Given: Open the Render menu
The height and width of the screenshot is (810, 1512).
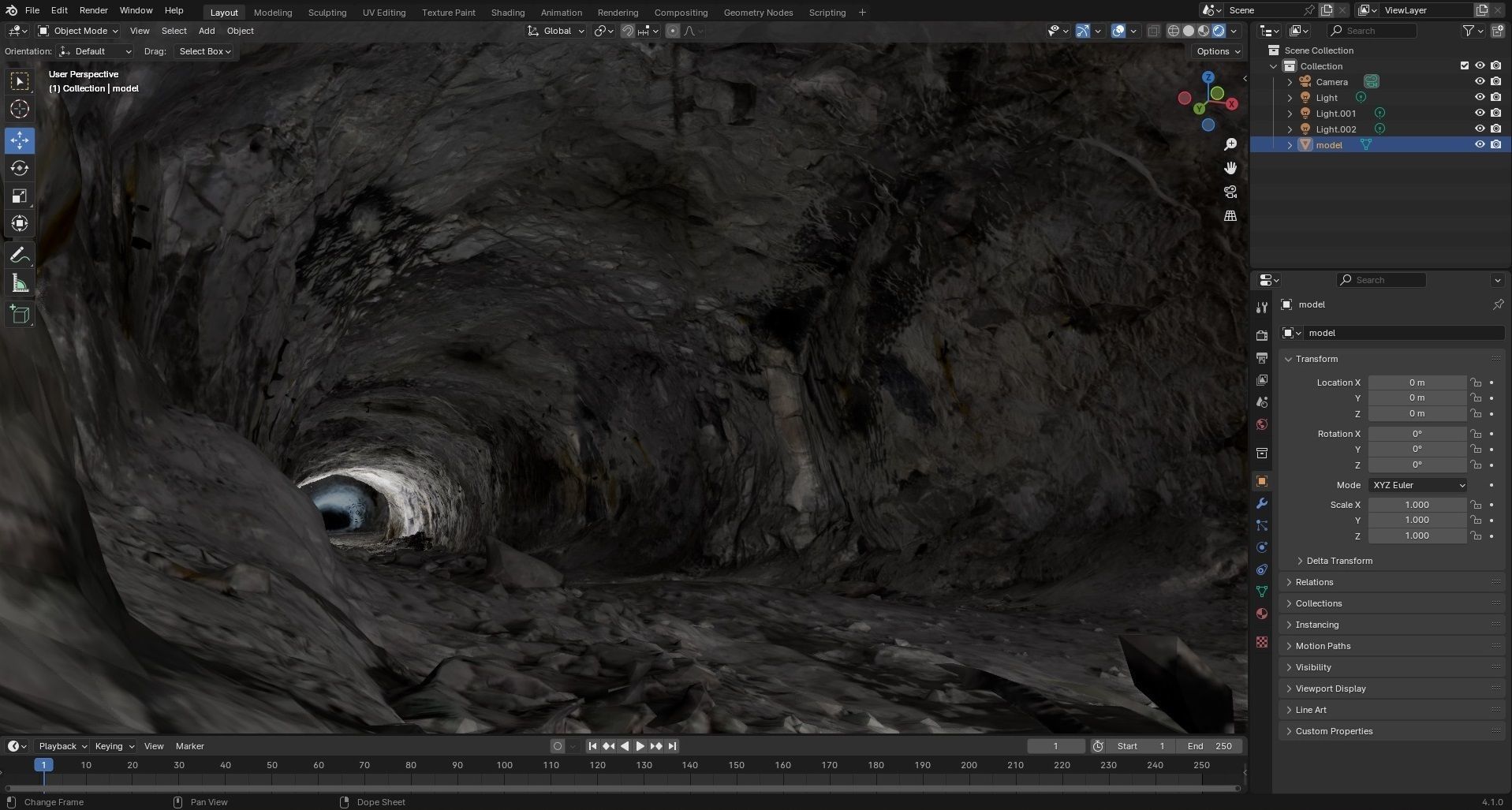Looking at the screenshot, I should (93, 10).
